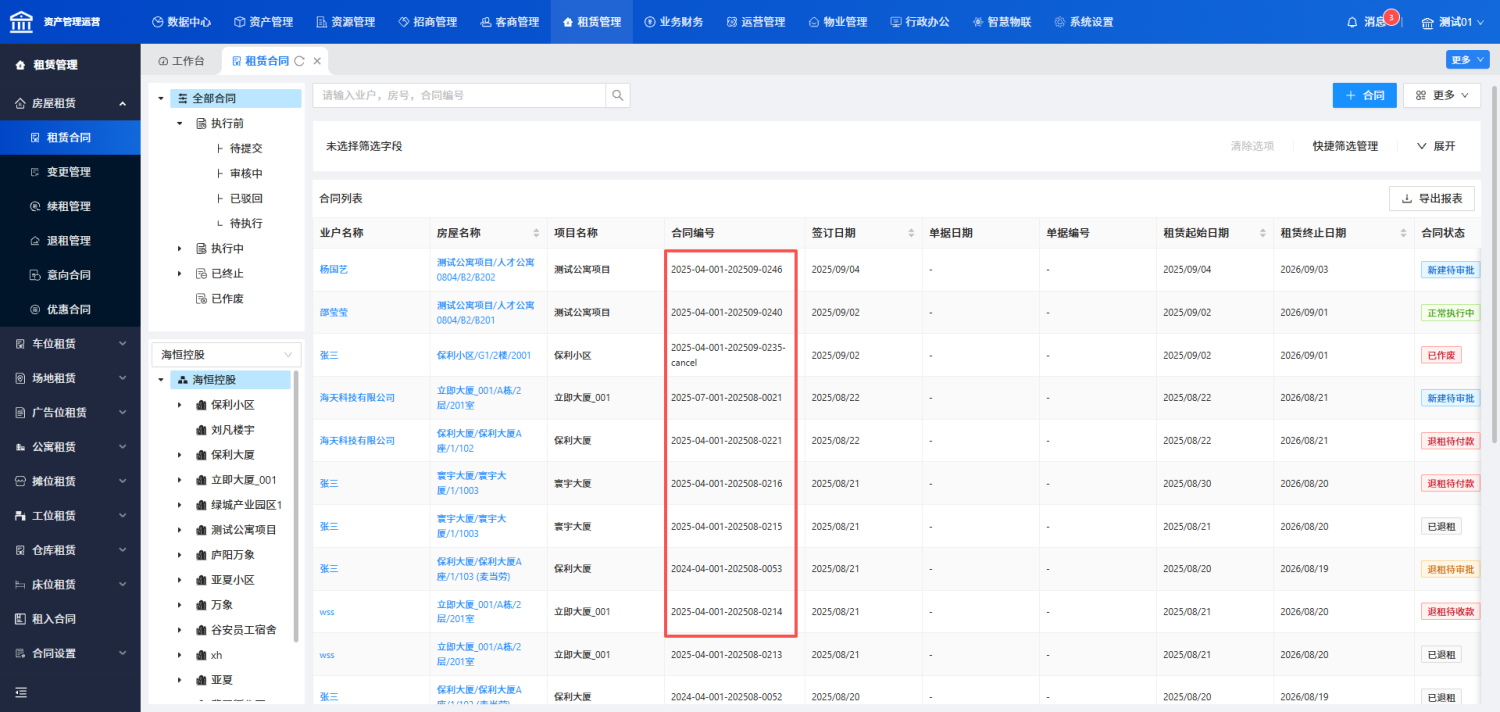Expand the filter panel with 展开
The image size is (1500, 712).
[1436, 146]
